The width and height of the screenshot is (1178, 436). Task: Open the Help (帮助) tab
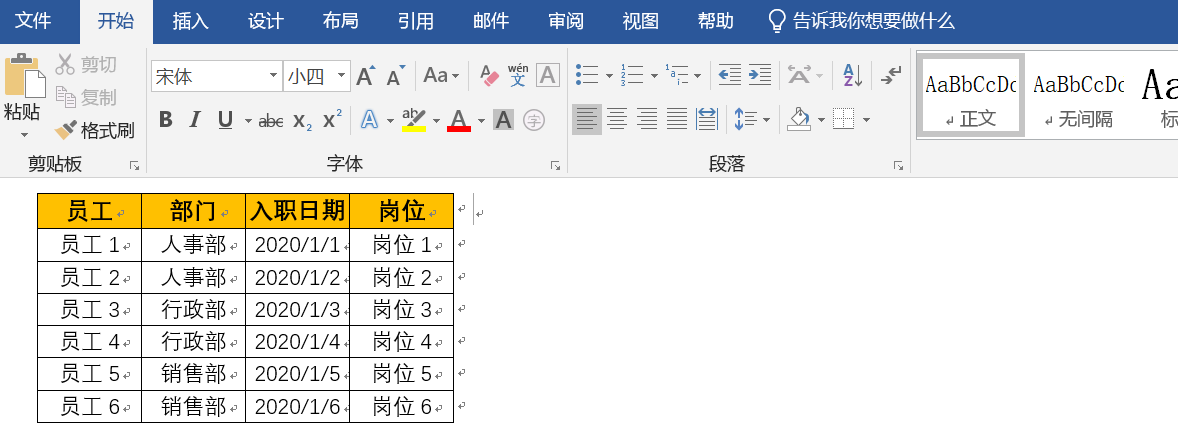pyautogui.click(x=715, y=21)
